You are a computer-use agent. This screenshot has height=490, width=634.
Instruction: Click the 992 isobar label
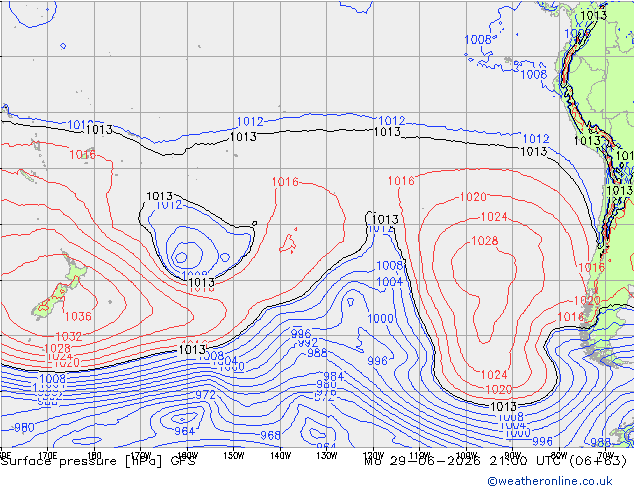pos(308,343)
